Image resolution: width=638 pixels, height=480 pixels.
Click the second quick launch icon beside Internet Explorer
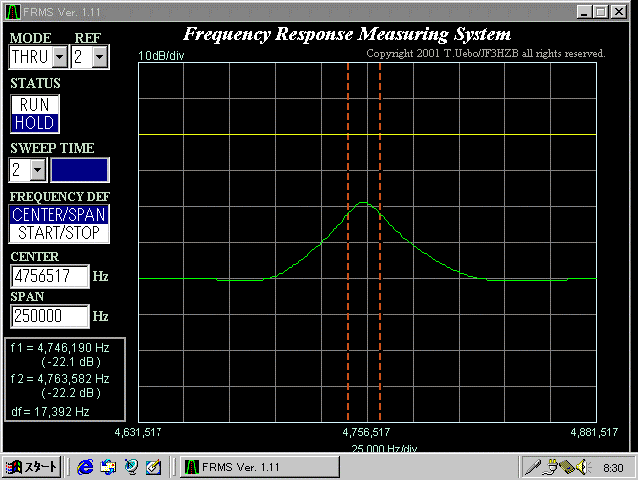(108, 467)
